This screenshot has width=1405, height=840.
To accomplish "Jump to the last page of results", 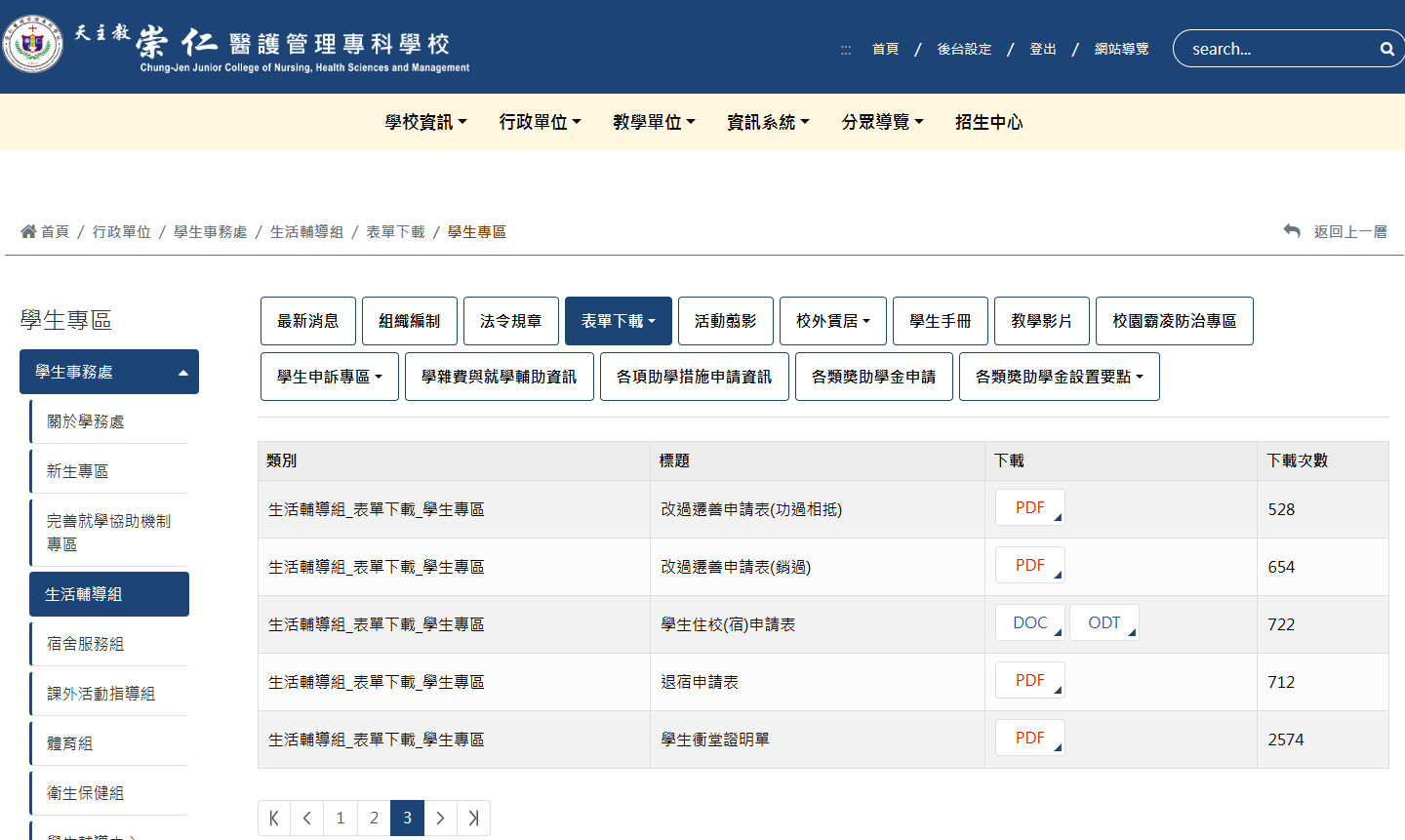I will coord(473,818).
